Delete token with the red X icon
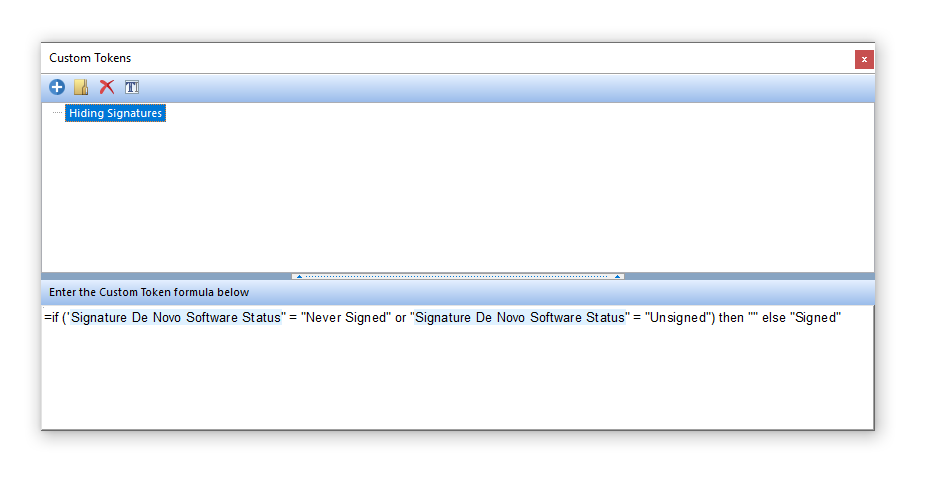Viewport: 928px width, 485px height. click(x=106, y=87)
